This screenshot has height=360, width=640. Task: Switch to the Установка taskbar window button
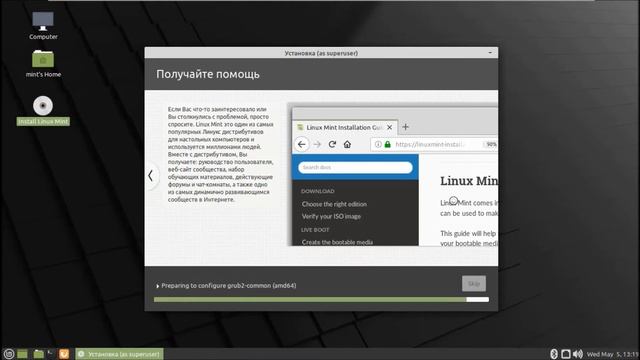pos(120,354)
